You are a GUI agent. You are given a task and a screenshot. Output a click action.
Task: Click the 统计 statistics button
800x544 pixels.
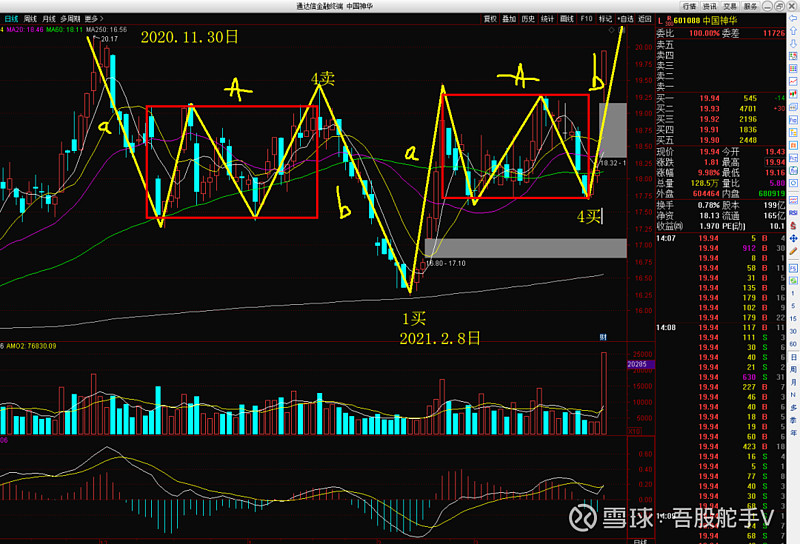547,19
